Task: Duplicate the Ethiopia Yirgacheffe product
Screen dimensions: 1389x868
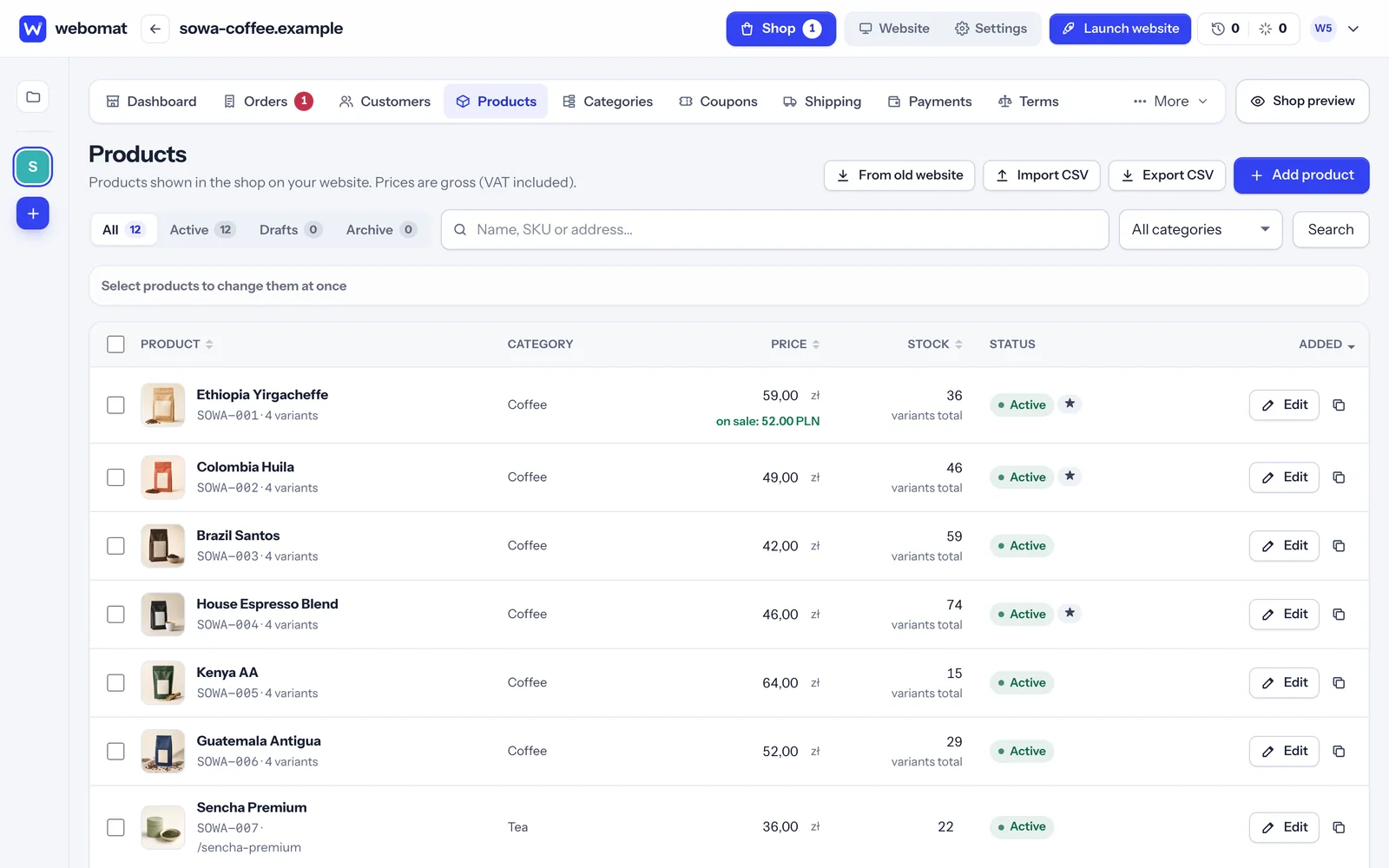Action: [1339, 405]
